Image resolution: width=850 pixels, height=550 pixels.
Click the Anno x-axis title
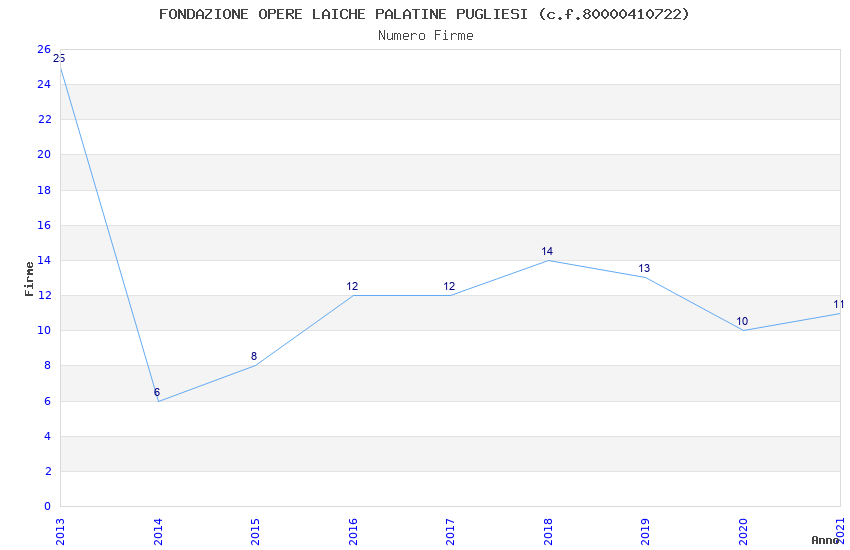pos(825,540)
